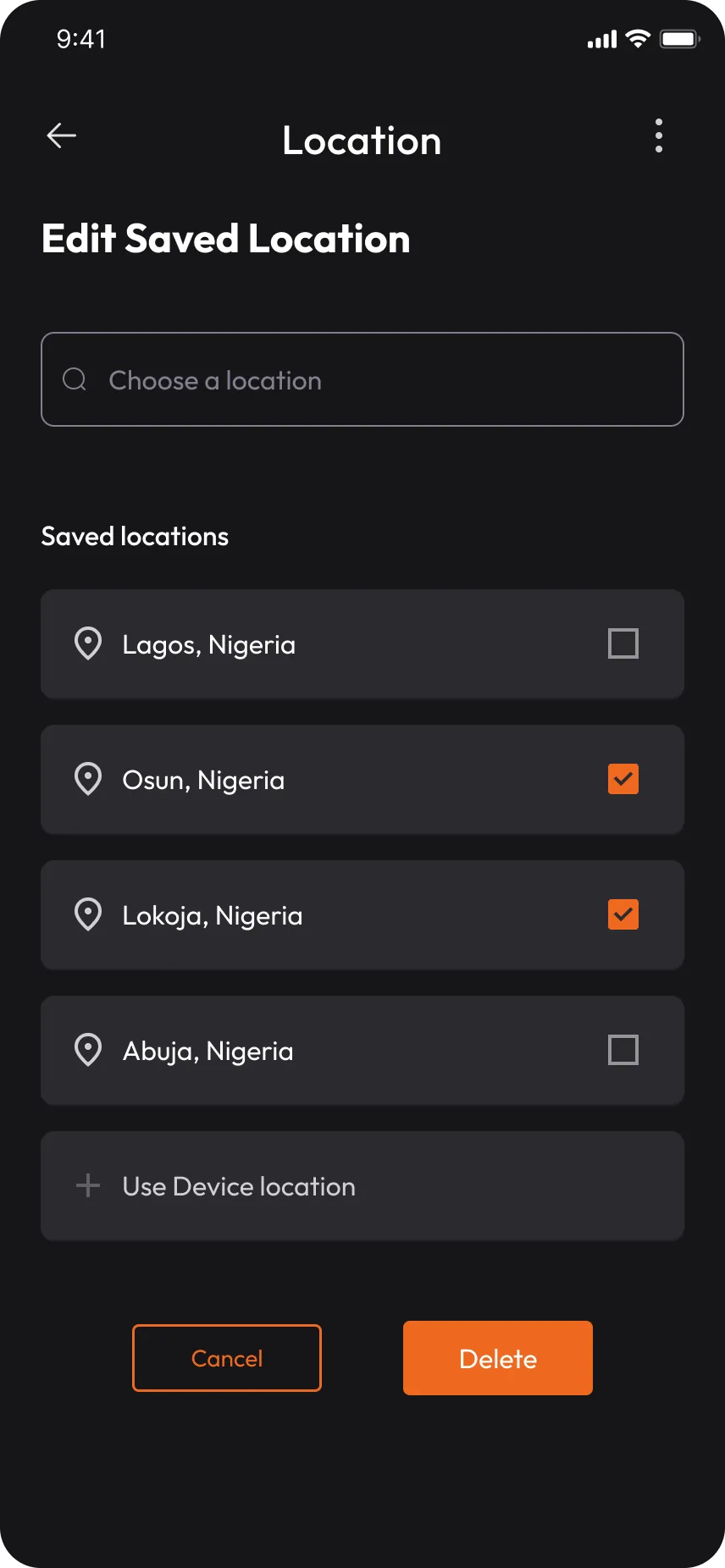
Task: Uncheck the Lokoja, Nigeria checkbox
Action: click(623, 914)
